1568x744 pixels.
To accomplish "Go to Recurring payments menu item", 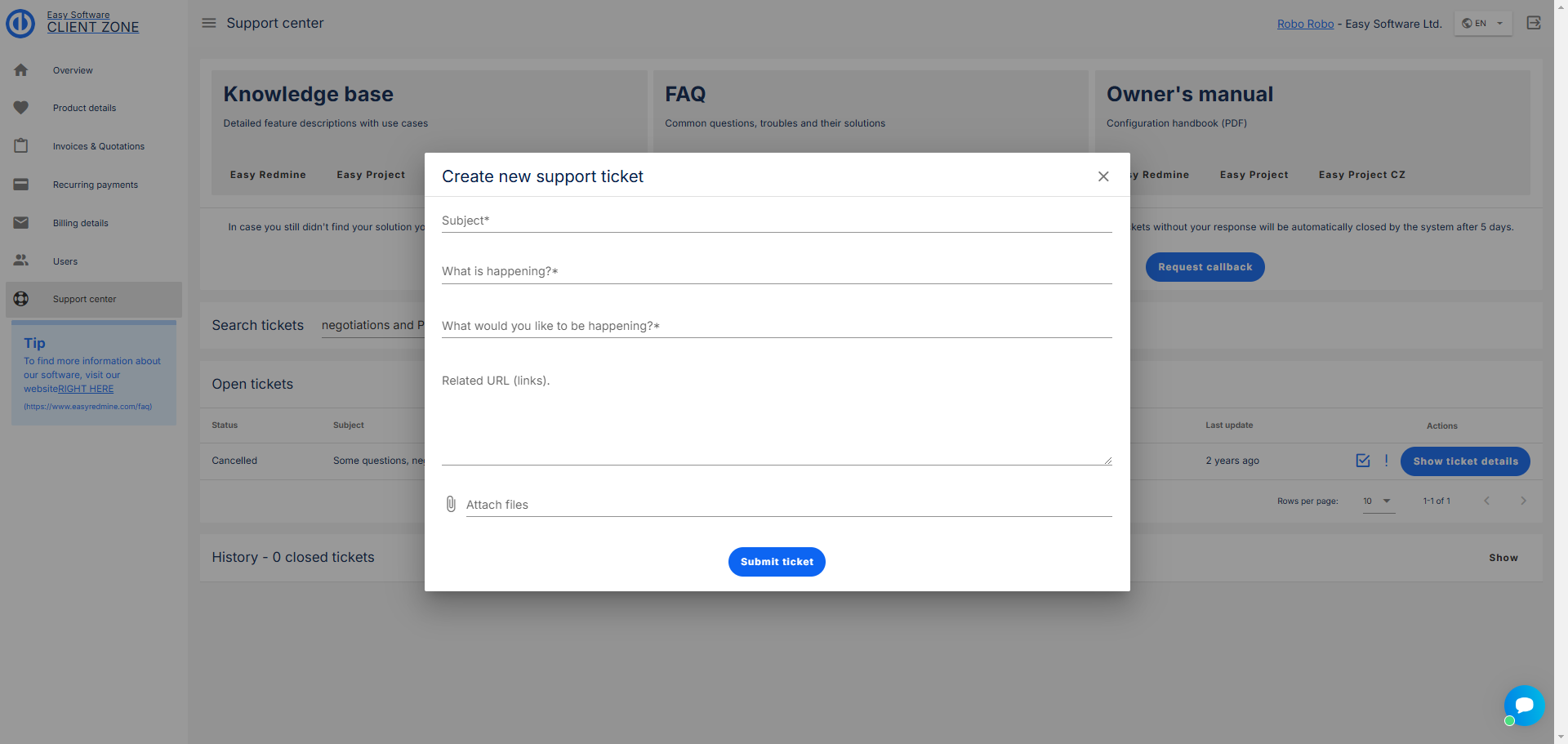I will tap(95, 185).
